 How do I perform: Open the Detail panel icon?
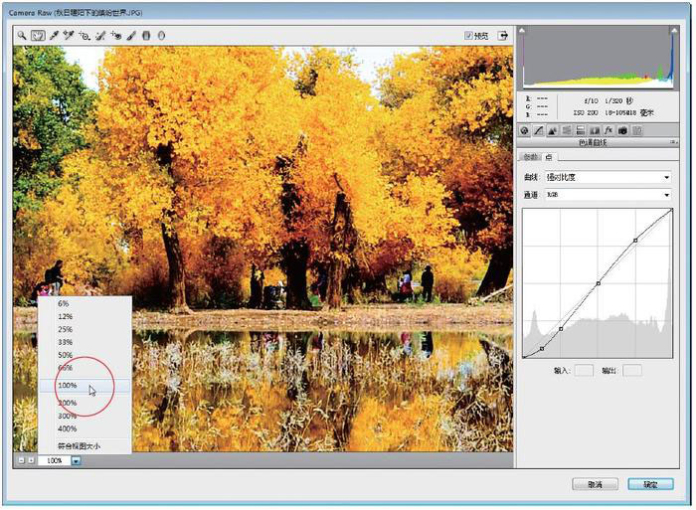[x=553, y=130]
